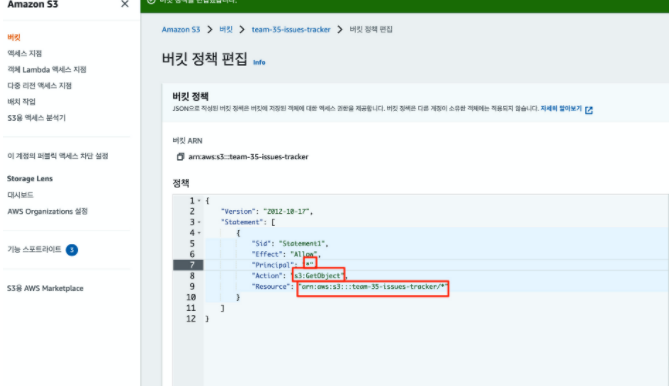Open 다중 리전 액세스 지점 sidebar item
This screenshot has height=388, width=669.
(40, 86)
